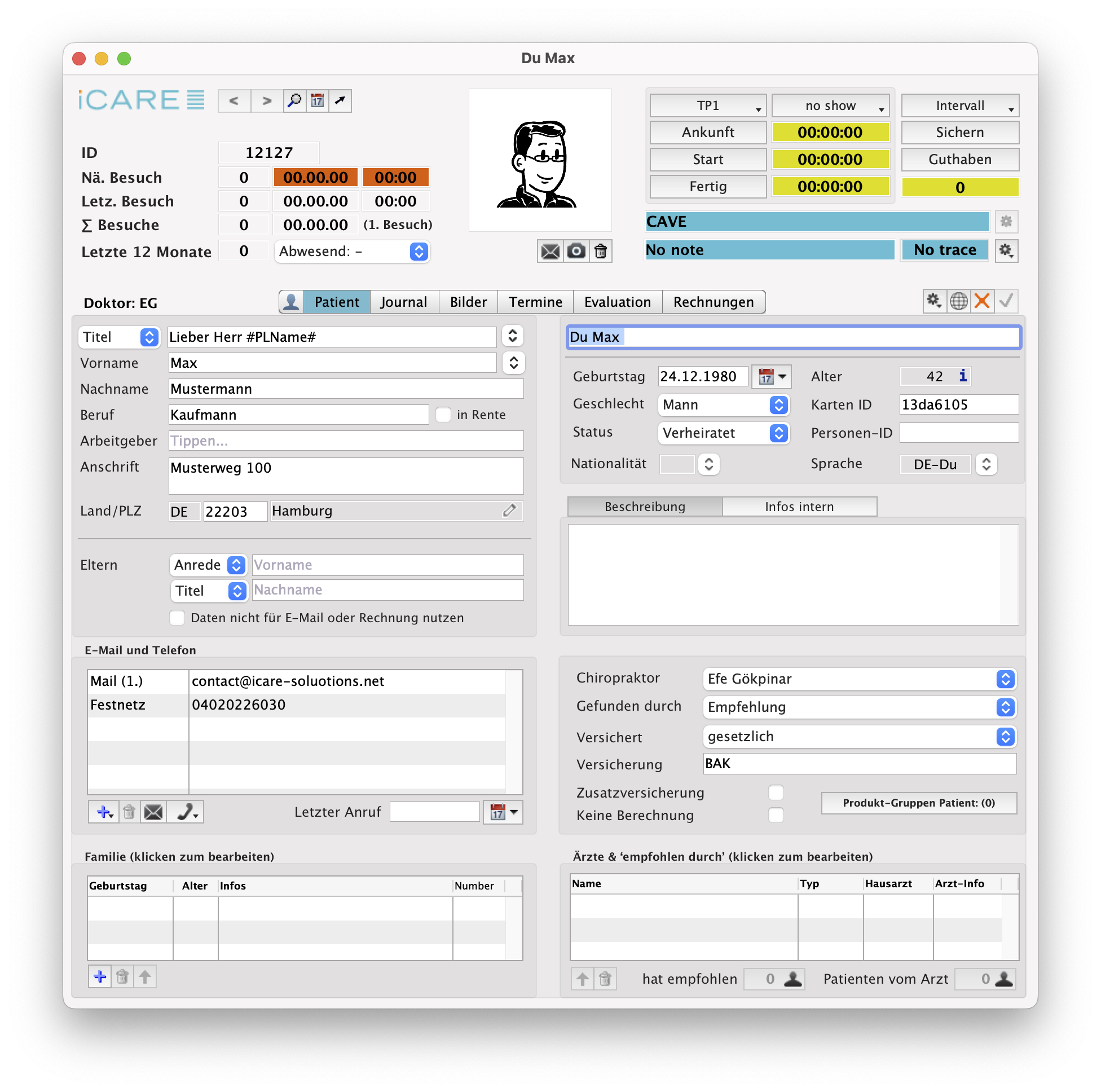Open the Geschlecht dropdown showing Mann
The width and height of the screenshot is (1101, 1092).
[x=723, y=404]
